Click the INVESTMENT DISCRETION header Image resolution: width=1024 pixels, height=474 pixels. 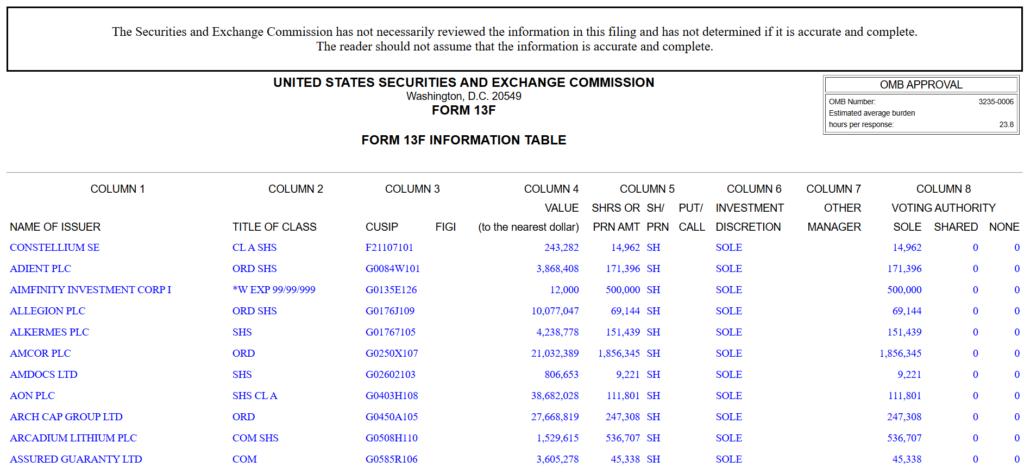click(750, 217)
